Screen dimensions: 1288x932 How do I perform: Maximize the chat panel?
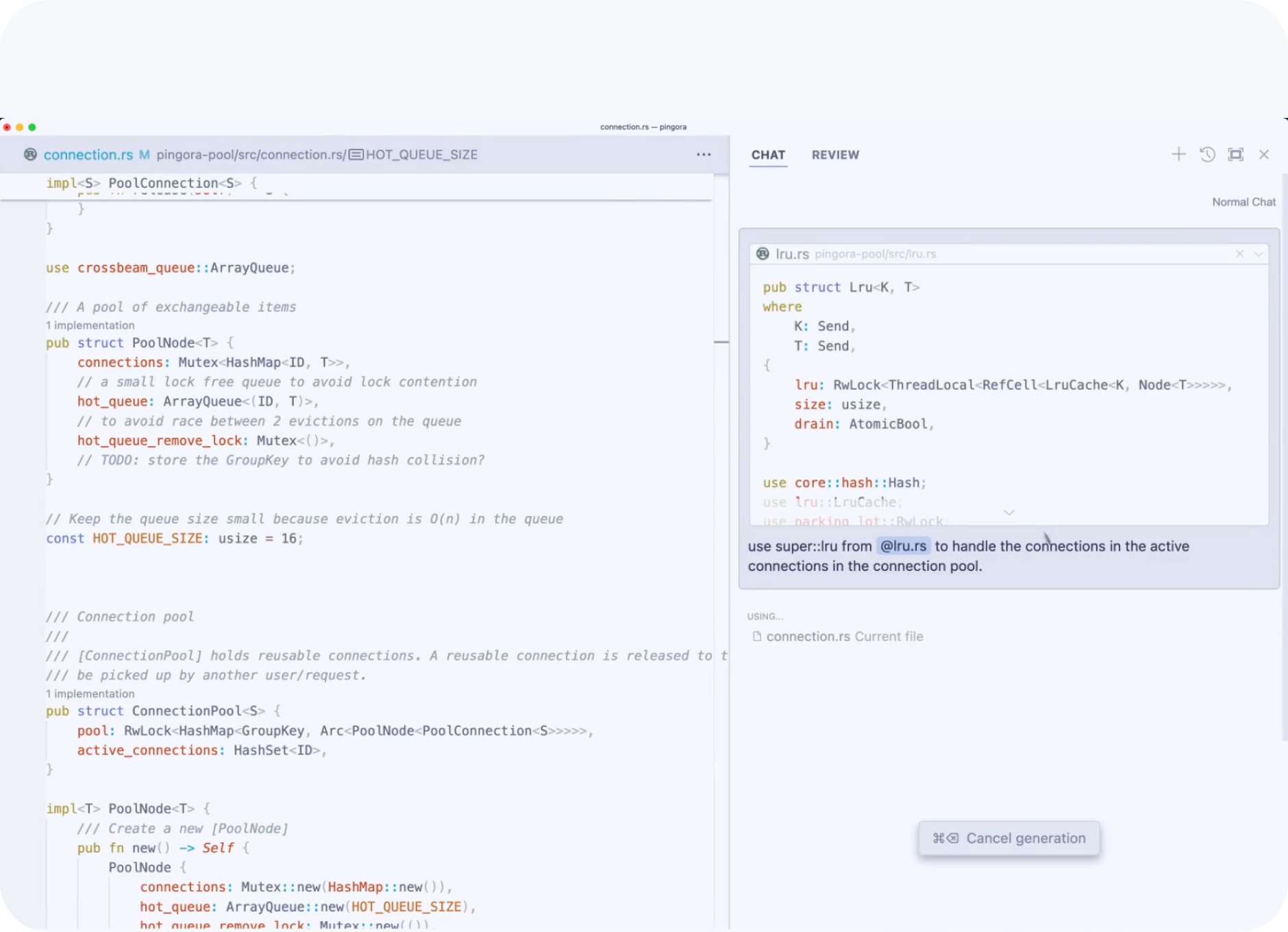1235,154
